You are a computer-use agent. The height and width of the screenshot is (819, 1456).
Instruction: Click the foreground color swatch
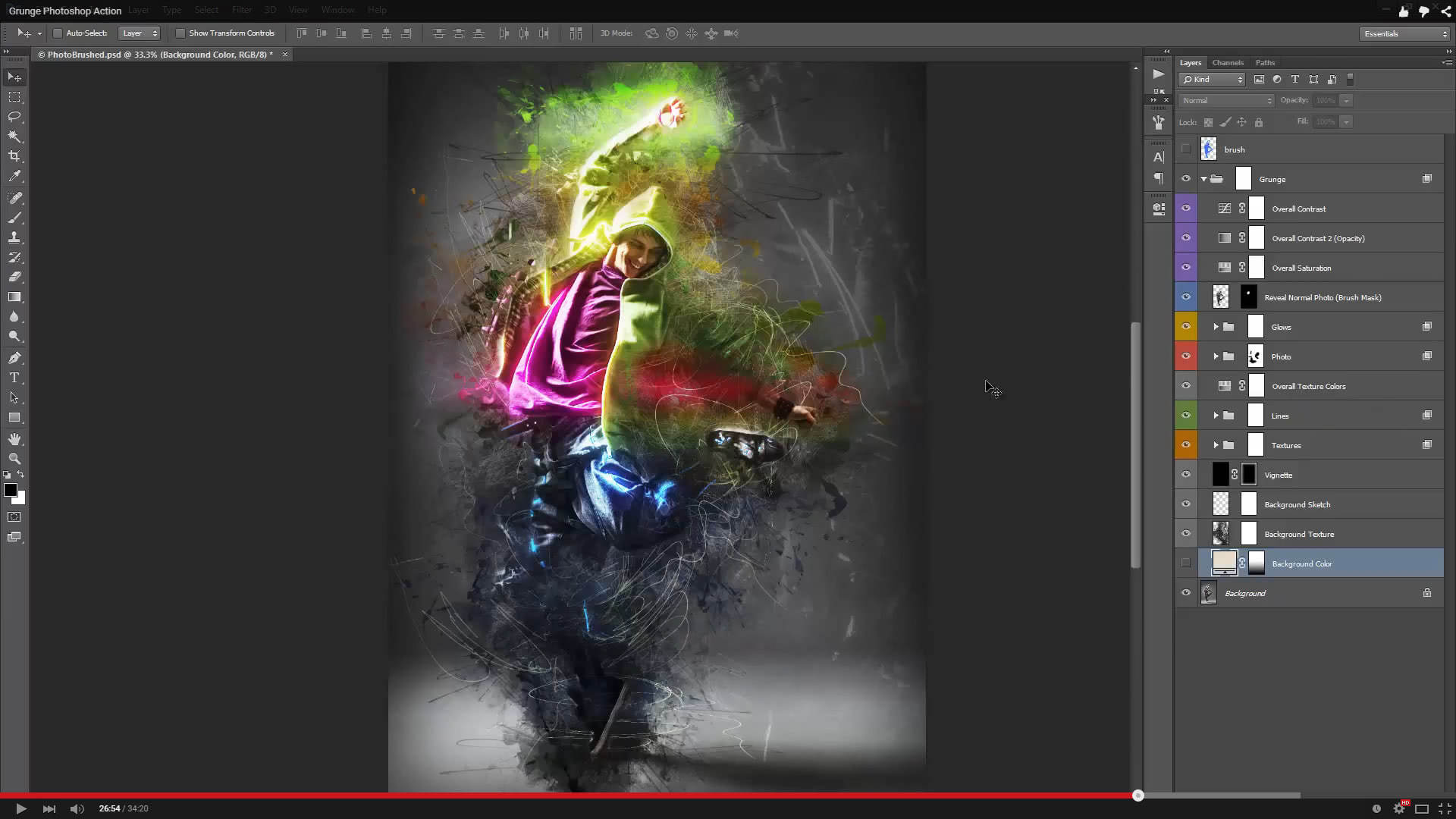click(11, 491)
